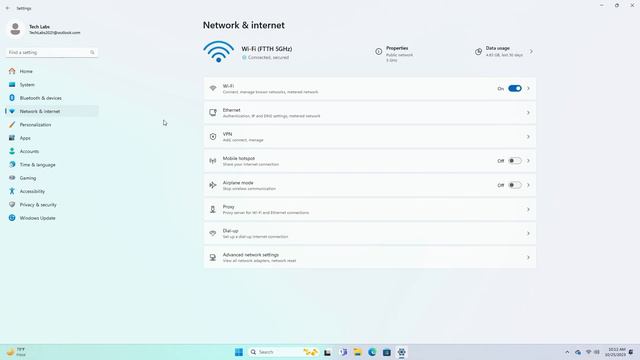Click the Wi-Fi (FTTH 5GHz) network name
This screenshot has width=640, height=360.
(x=267, y=49)
